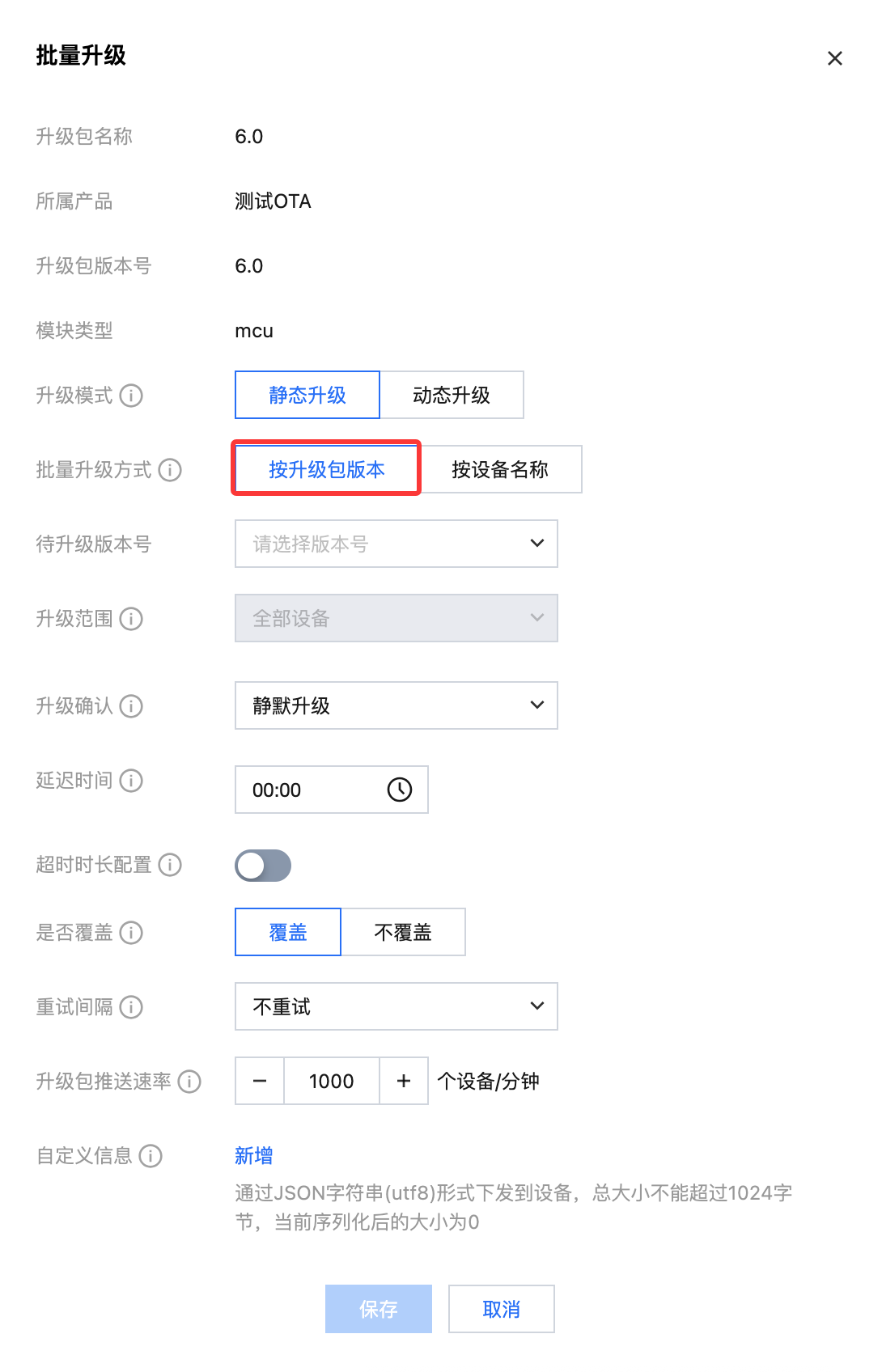
Task: Click info icon beside 自定义信息
Action: 151,1156
